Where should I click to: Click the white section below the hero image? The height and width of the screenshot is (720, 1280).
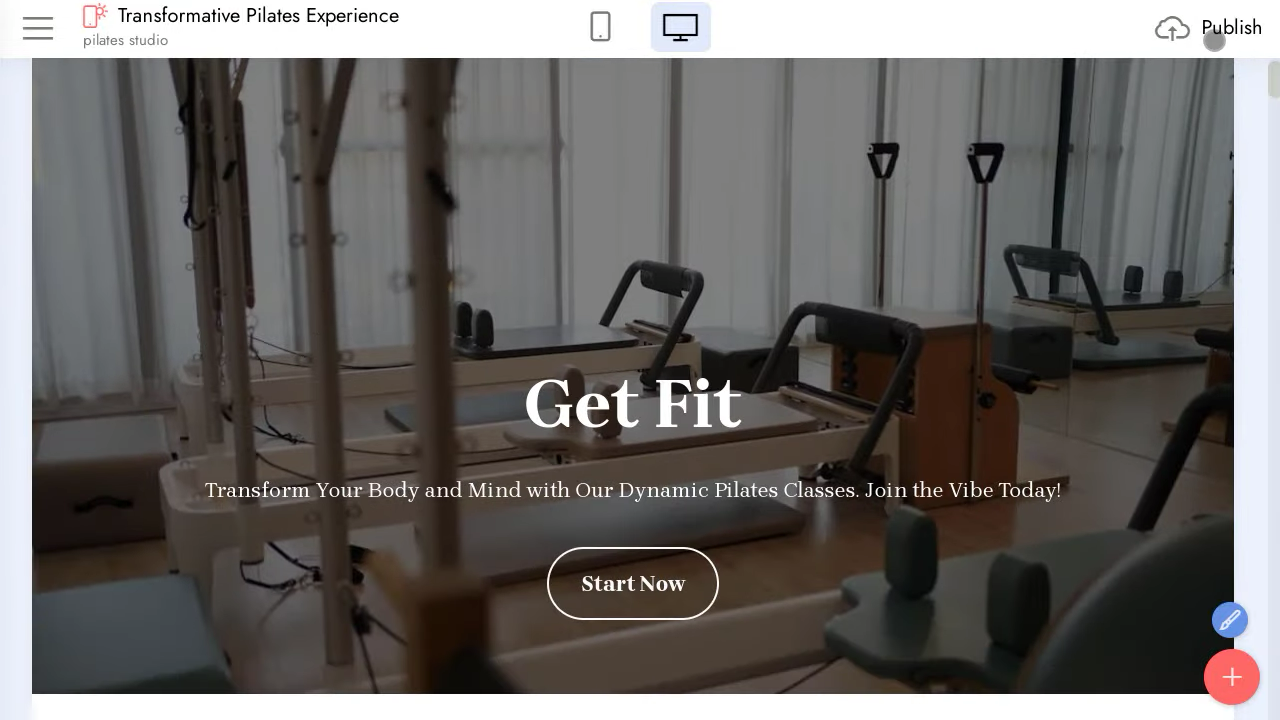click(633, 707)
